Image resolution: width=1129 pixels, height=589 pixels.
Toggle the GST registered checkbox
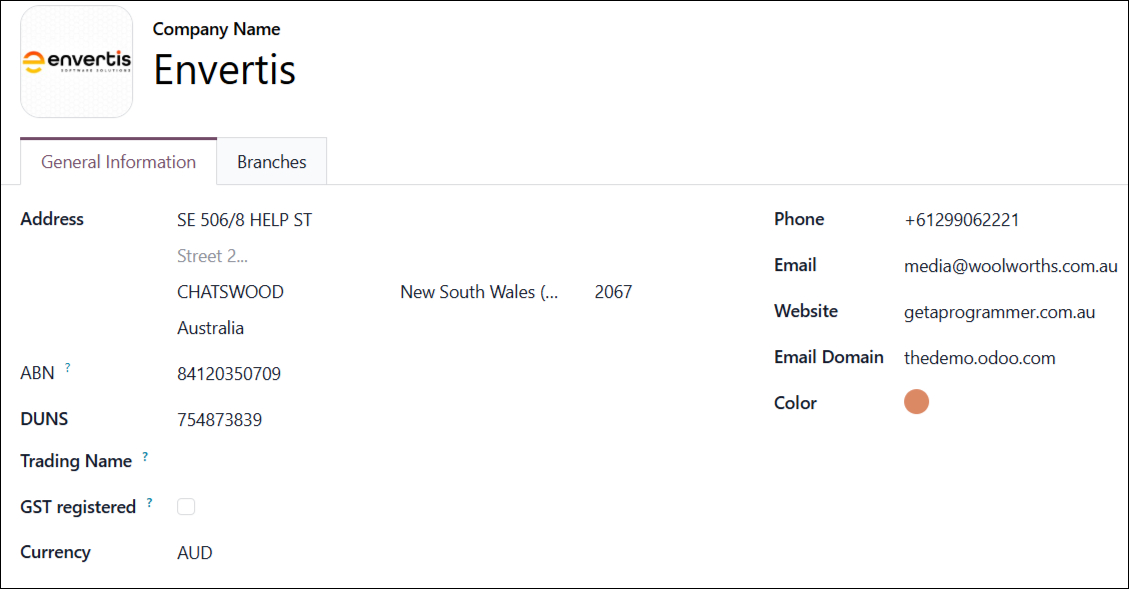[186, 507]
